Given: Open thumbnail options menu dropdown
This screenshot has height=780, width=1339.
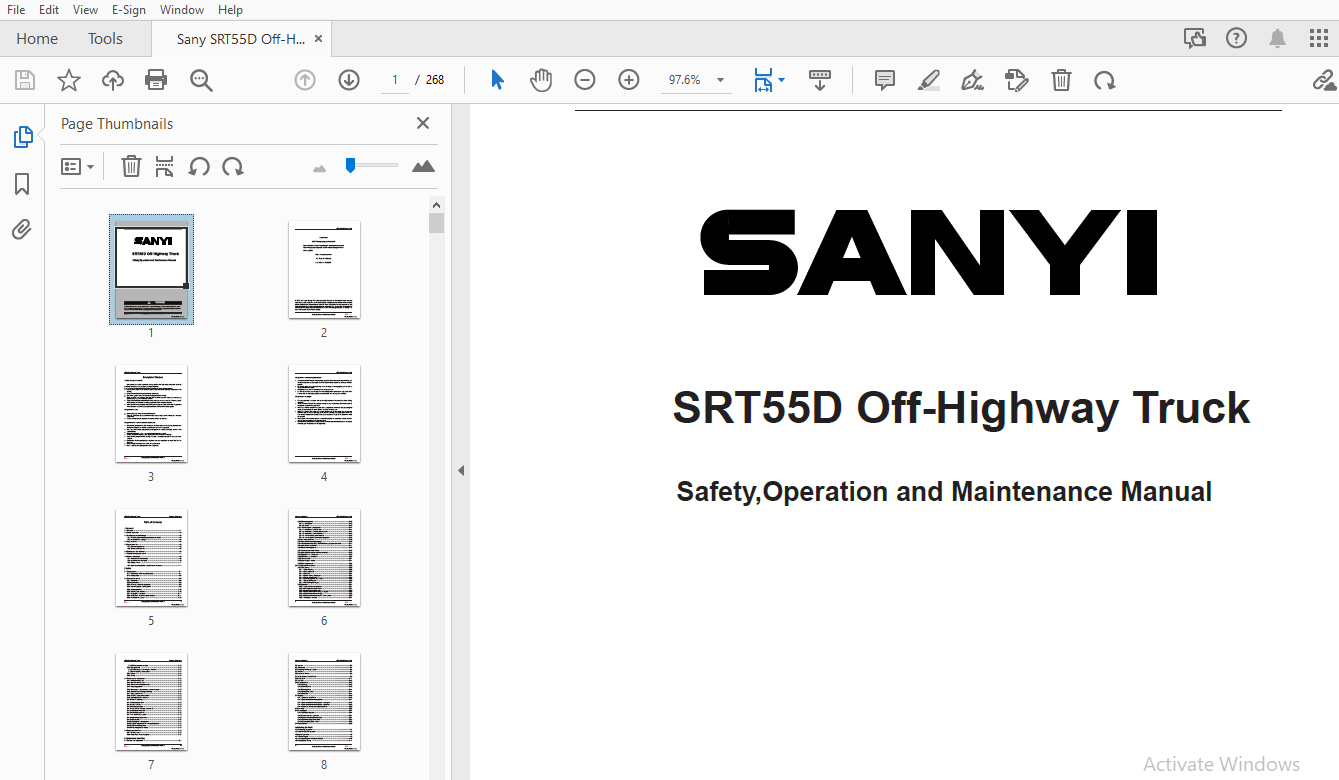Looking at the screenshot, I should (78, 167).
